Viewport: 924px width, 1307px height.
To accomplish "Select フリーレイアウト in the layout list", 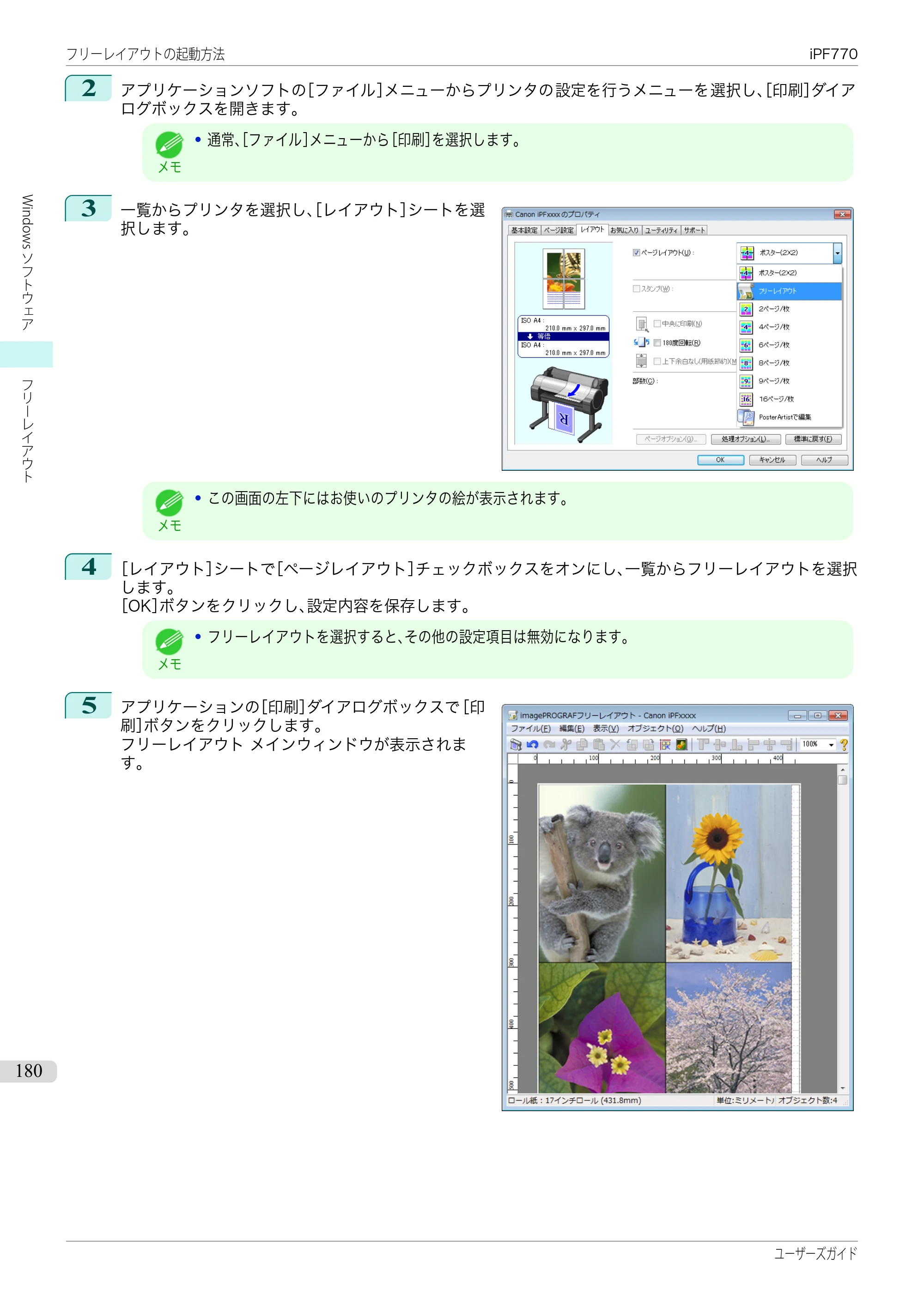I will click(790, 292).
